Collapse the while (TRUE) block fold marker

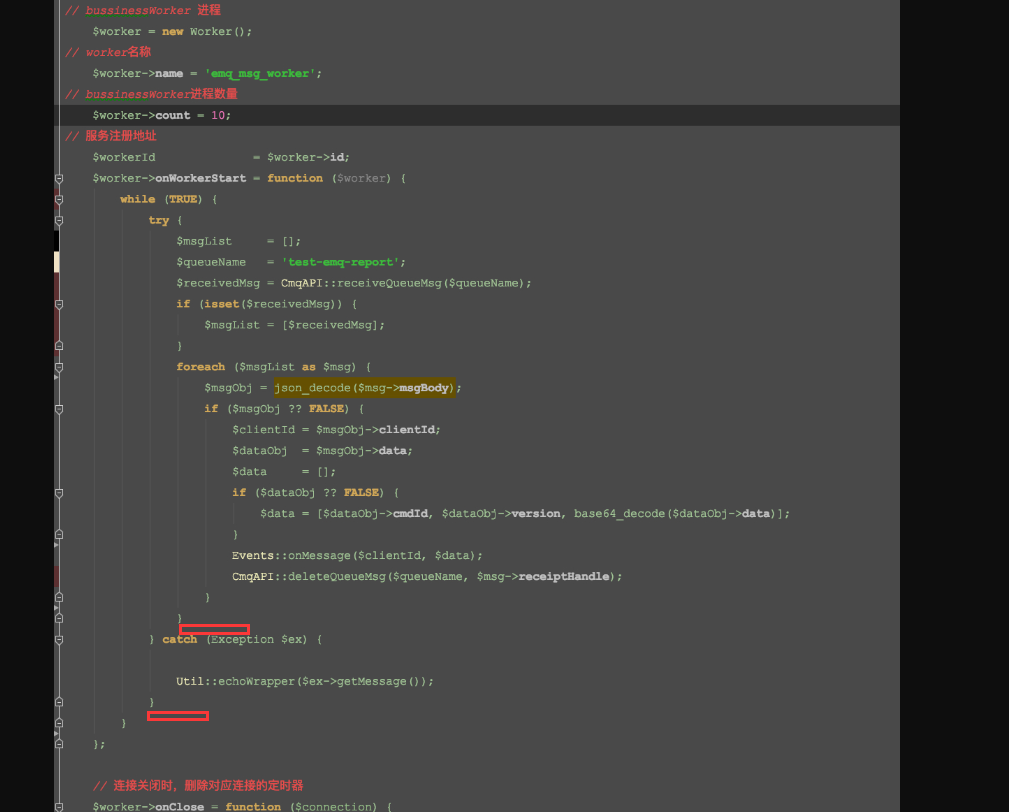point(59,199)
